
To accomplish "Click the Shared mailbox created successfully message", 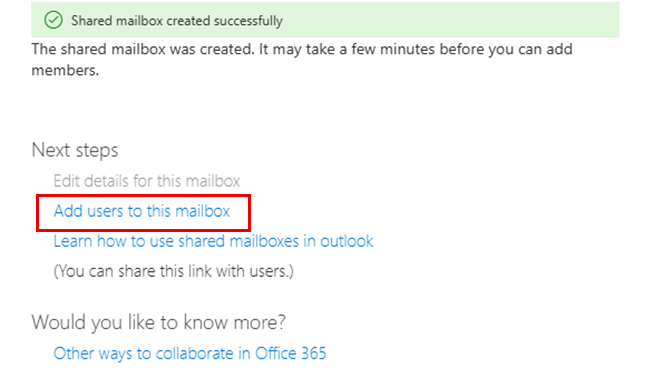I will pyautogui.click(x=177, y=20).
